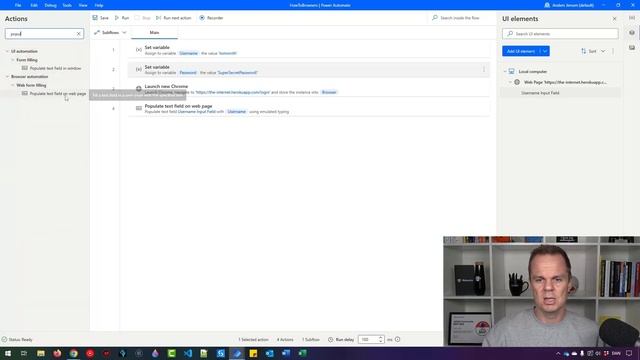Open the Tools menu

[67, 5]
